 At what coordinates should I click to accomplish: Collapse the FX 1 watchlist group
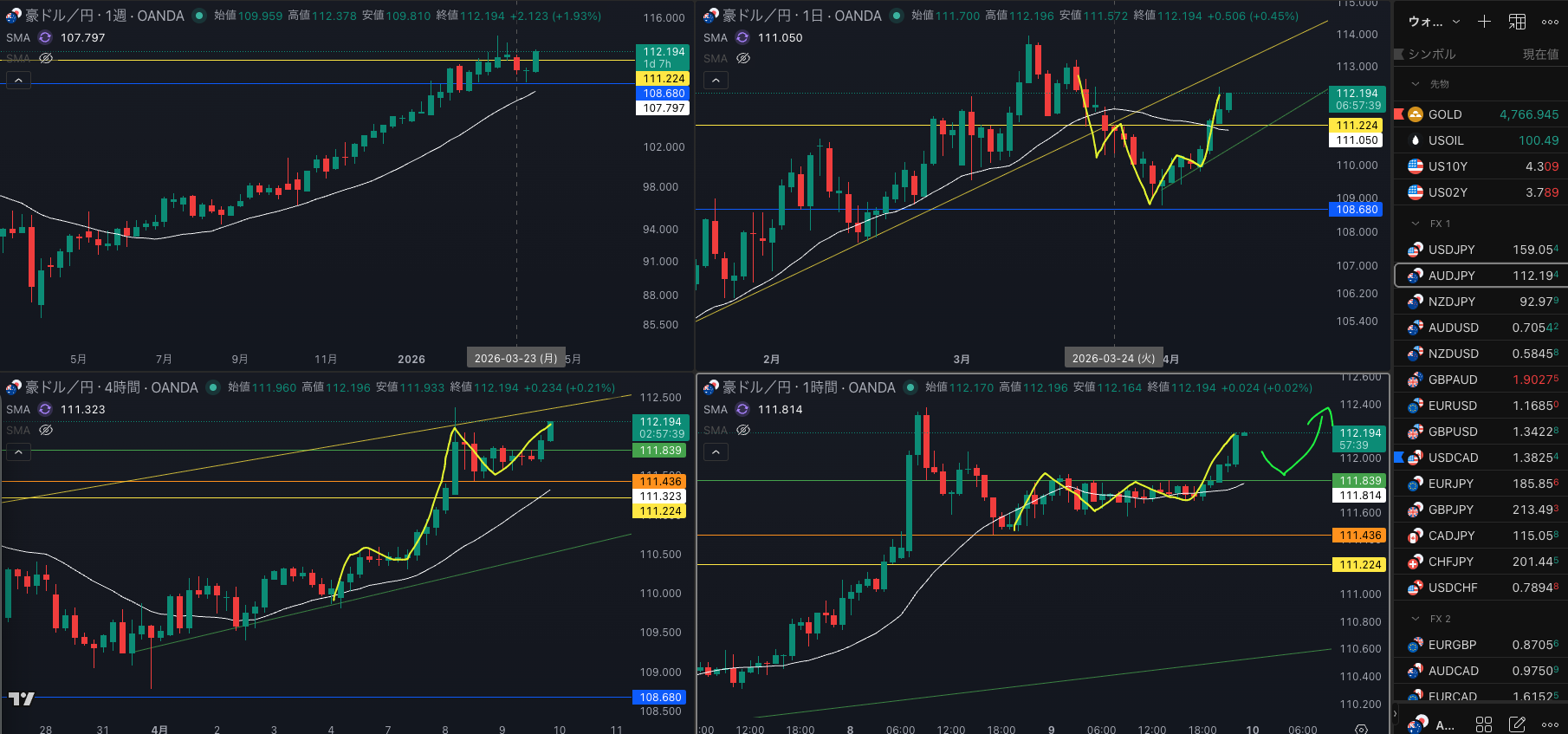[1416, 224]
